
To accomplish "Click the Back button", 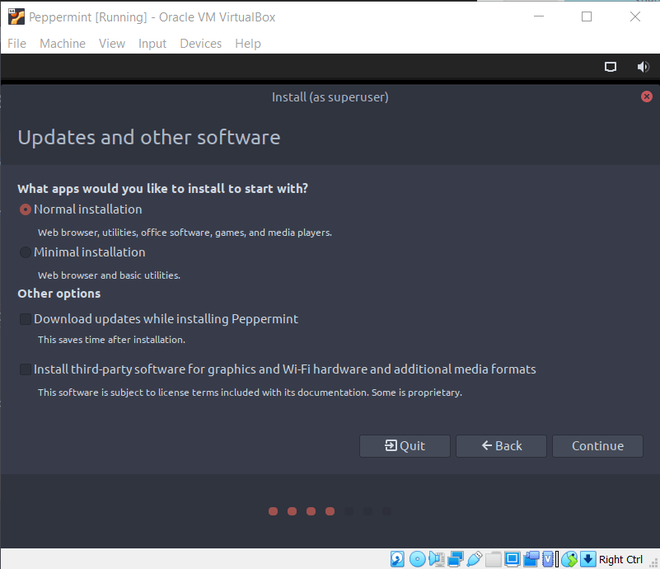I will point(501,446).
